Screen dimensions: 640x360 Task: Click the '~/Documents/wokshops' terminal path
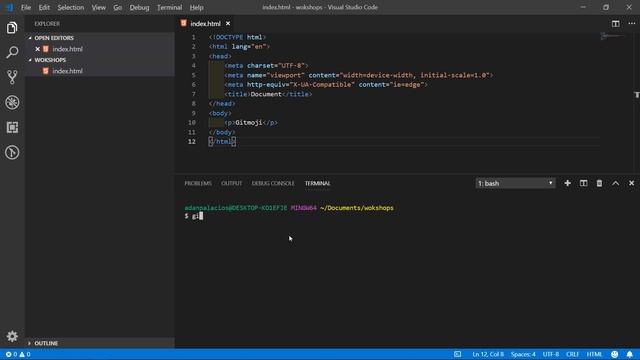tap(357, 208)
